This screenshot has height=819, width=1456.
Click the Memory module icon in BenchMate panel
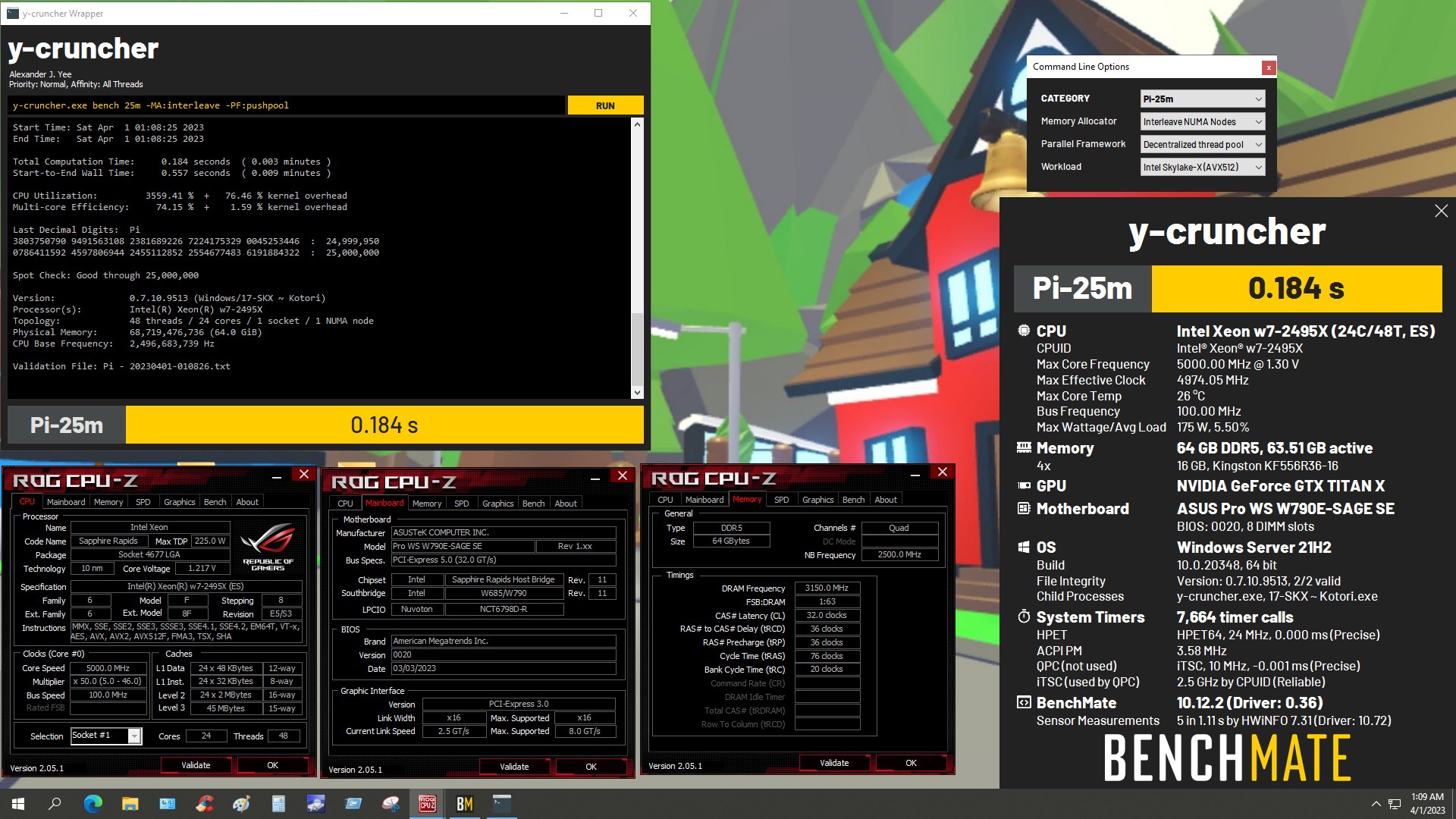[1024, 448]
